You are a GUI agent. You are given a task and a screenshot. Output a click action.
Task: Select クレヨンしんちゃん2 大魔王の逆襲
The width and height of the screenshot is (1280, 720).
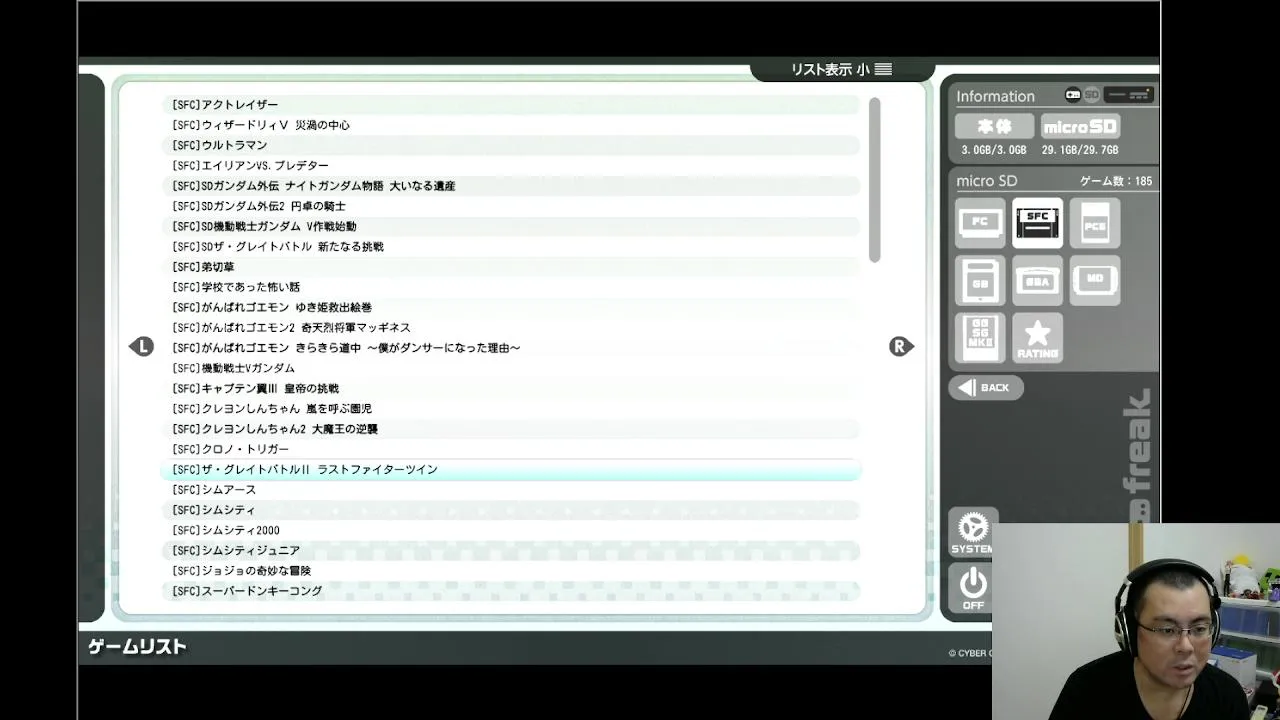[x=510, y=429]
